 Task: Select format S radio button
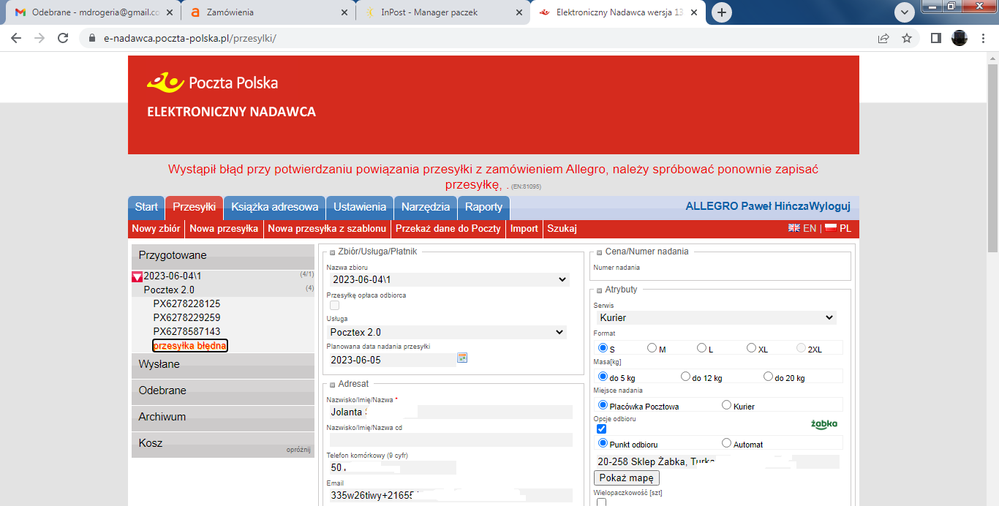(x=603, y=348)
